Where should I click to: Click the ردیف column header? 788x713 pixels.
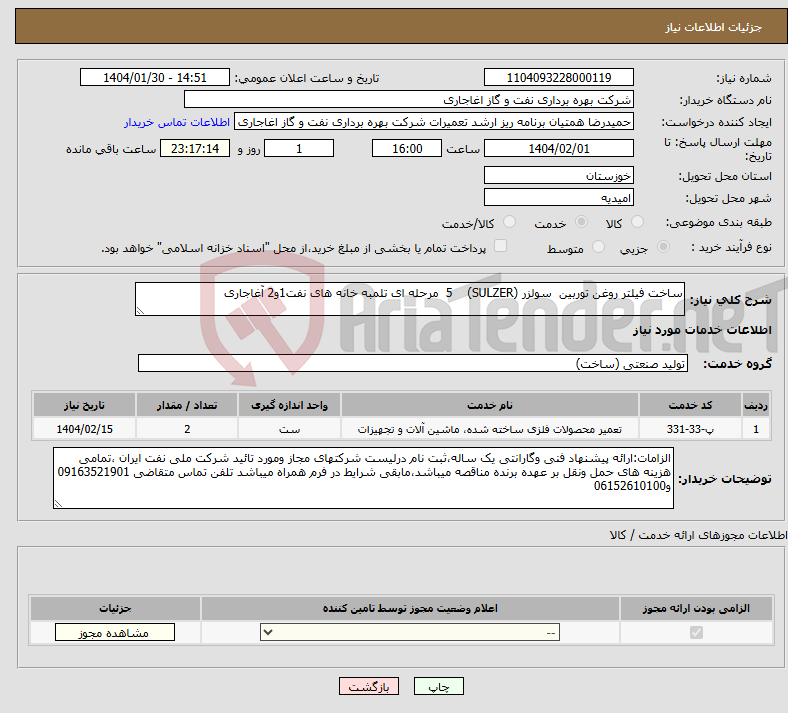tap(756, 405)
